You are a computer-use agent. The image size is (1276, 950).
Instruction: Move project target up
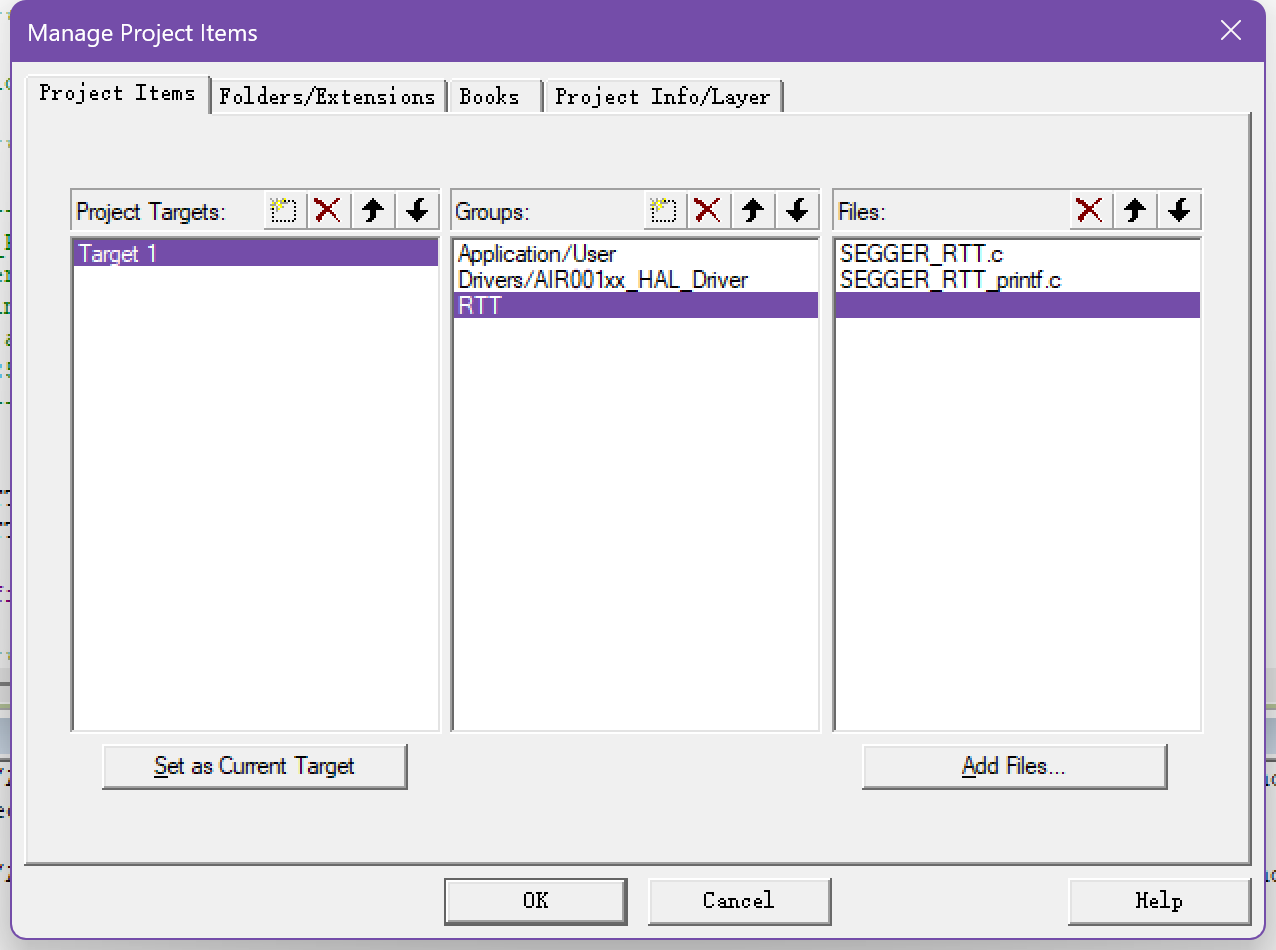click(373, 211)
